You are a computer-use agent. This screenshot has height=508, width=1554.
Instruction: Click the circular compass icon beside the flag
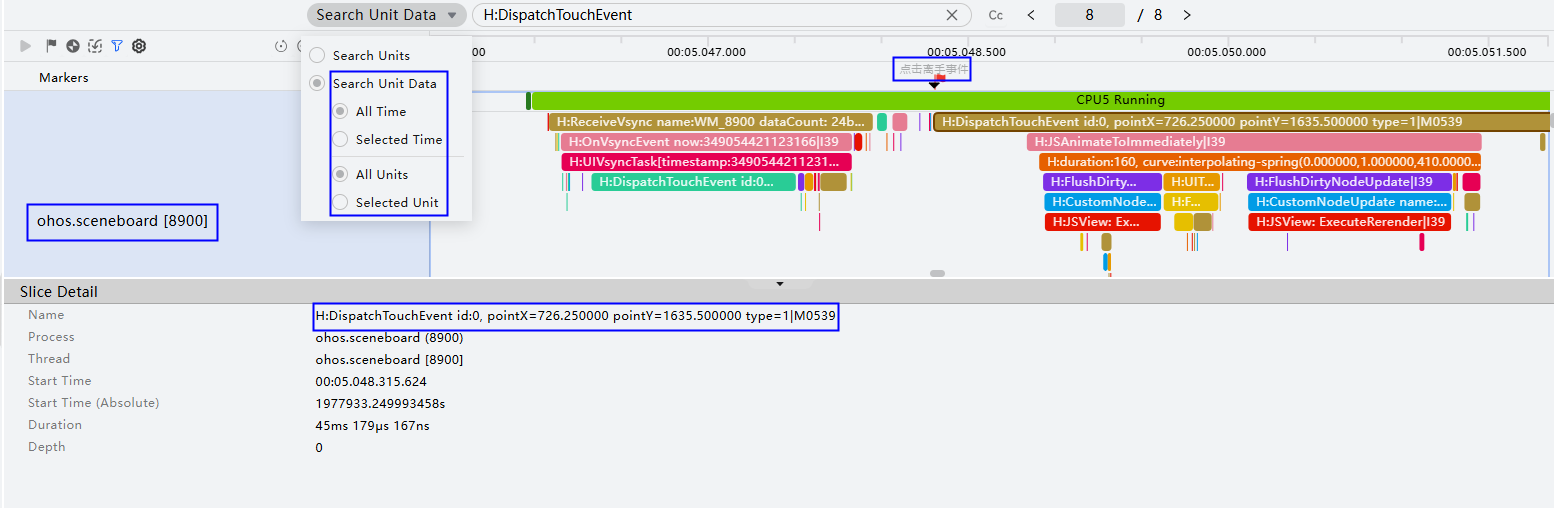(x=73, y=46)
